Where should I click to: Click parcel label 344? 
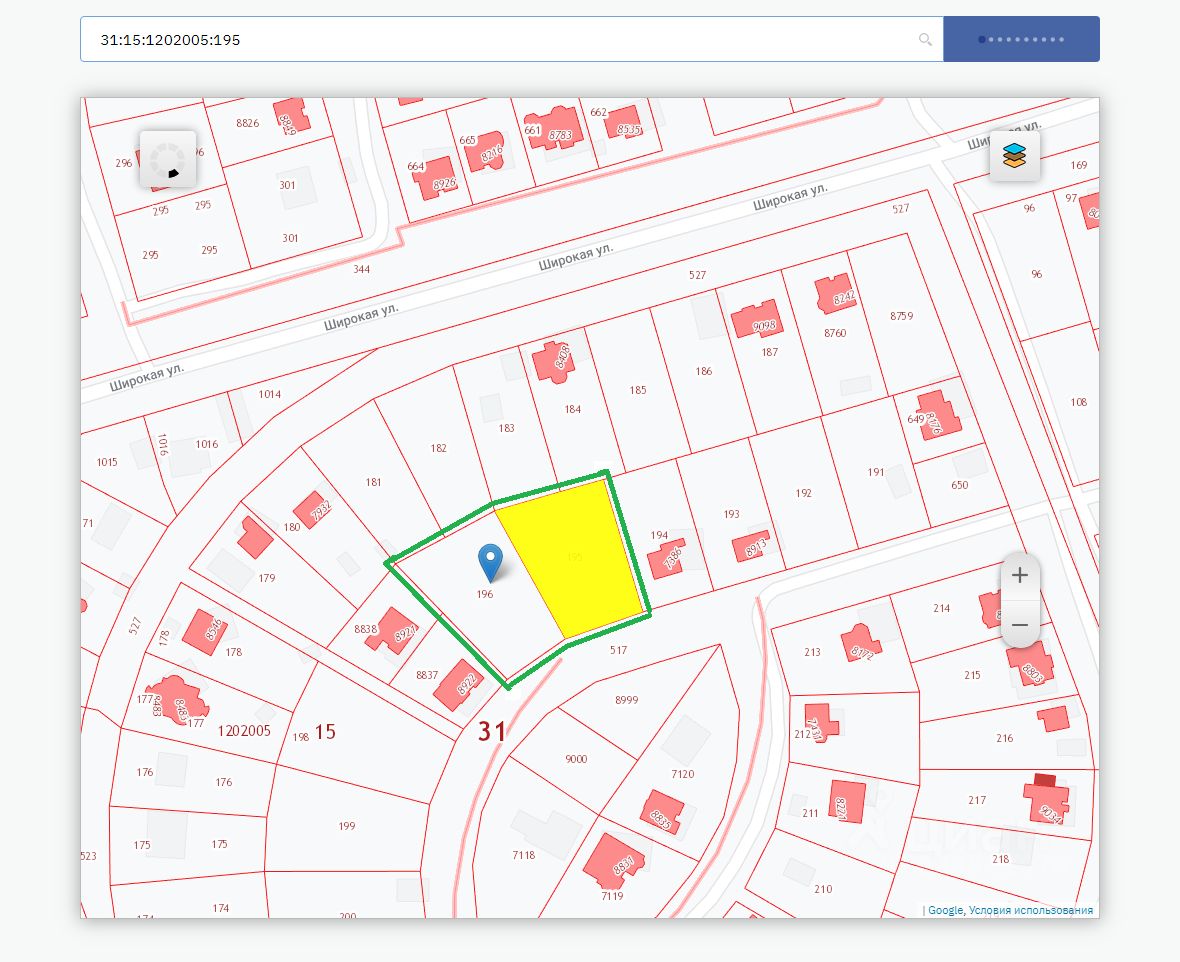362,269
